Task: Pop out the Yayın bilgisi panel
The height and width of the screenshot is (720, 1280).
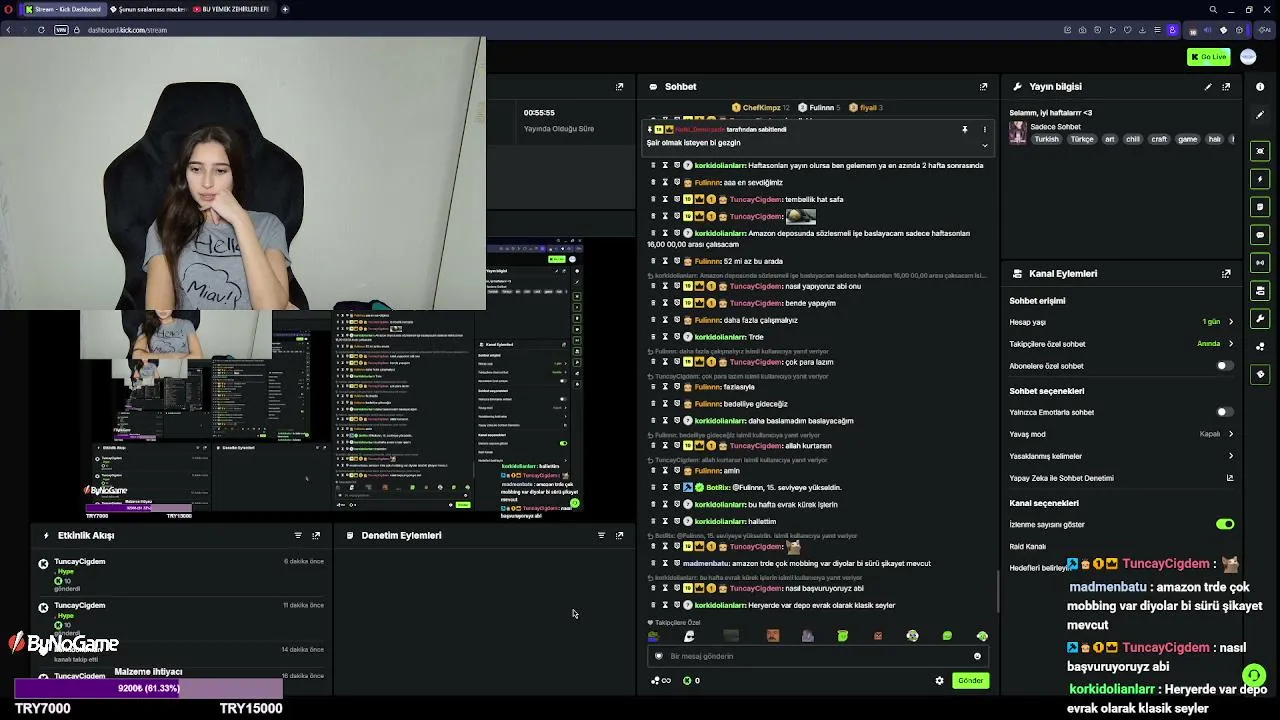Action: (1226, 87)
